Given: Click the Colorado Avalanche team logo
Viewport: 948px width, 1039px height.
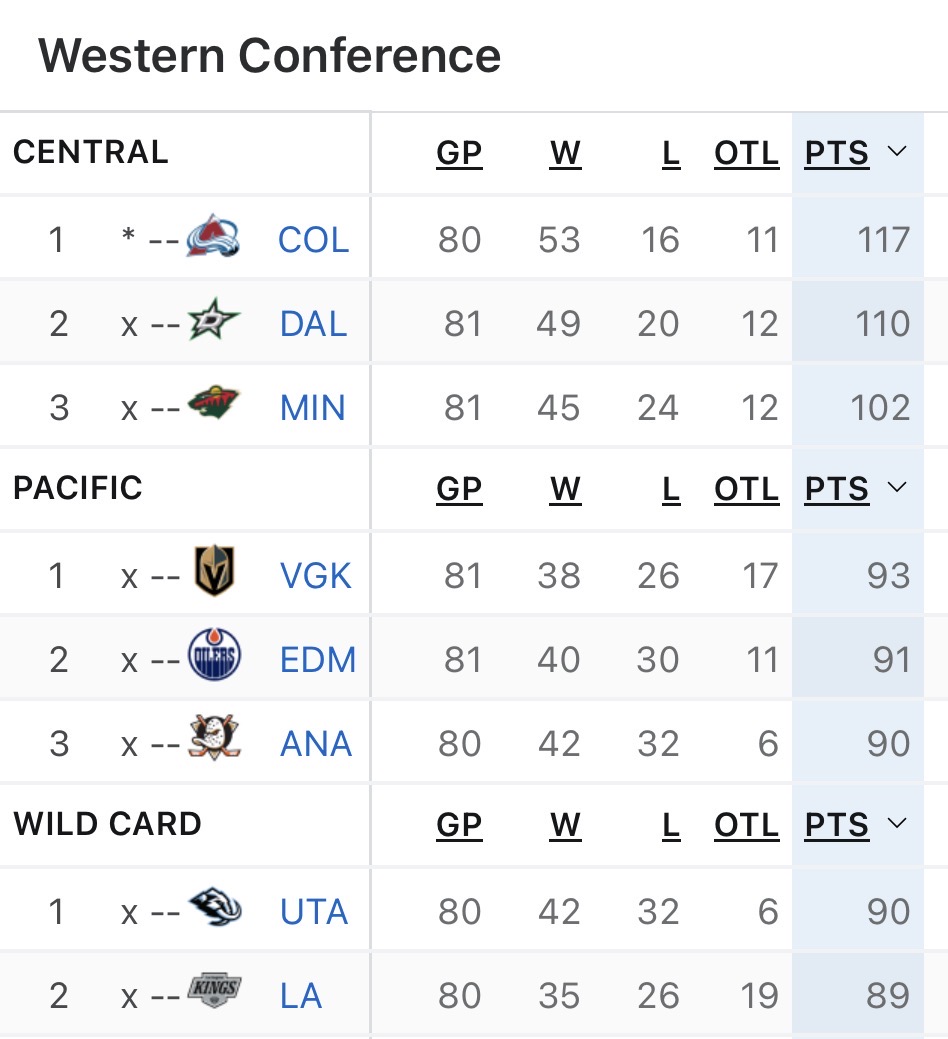Looking at the screenshot, I should [213, 238].
